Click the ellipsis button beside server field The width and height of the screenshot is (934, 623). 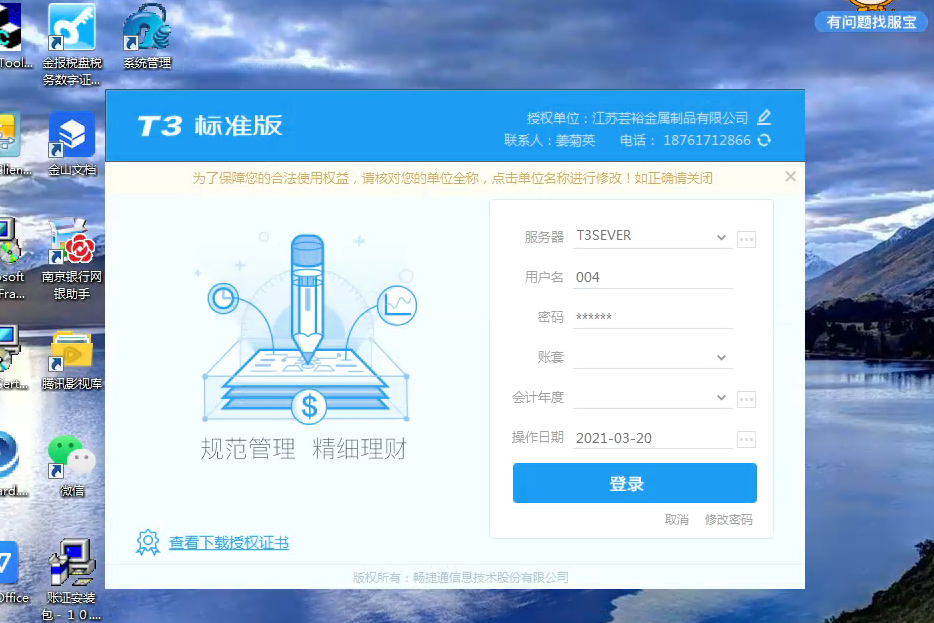click(x=746, y=239)
